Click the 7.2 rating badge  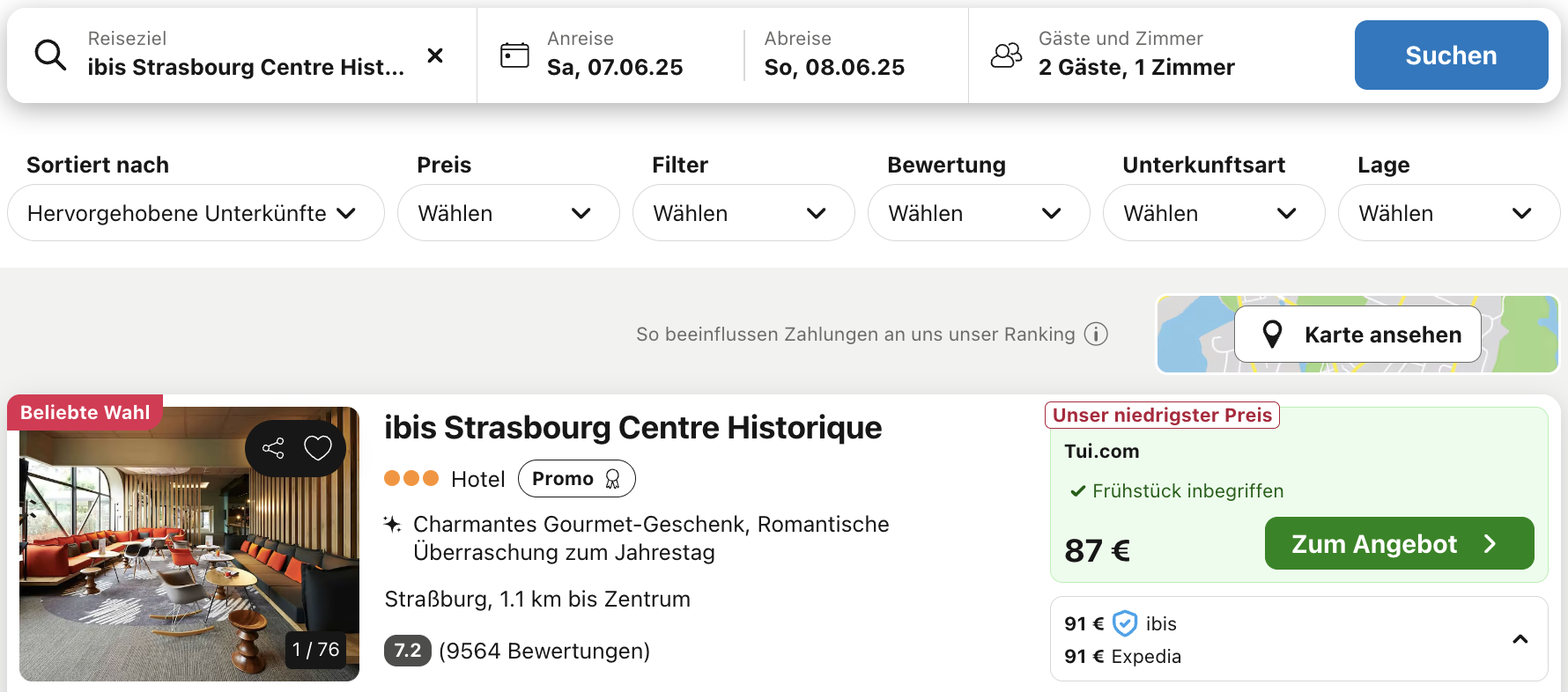point(407,651)
